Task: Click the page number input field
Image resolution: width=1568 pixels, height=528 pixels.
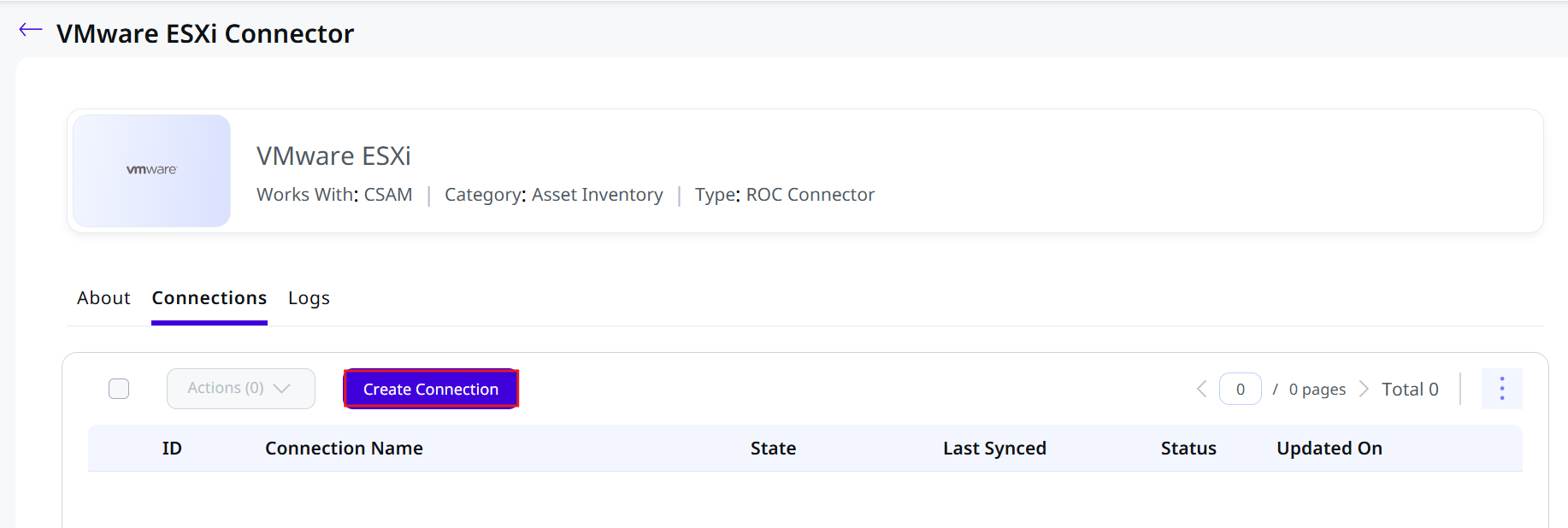Action: (x=1240, y=389)
